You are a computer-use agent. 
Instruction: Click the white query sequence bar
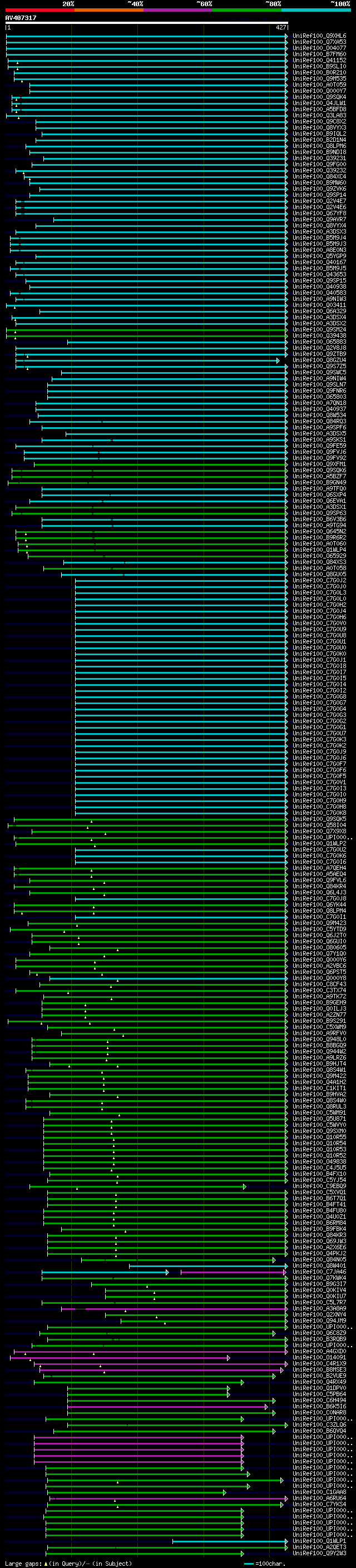point(147,23)
